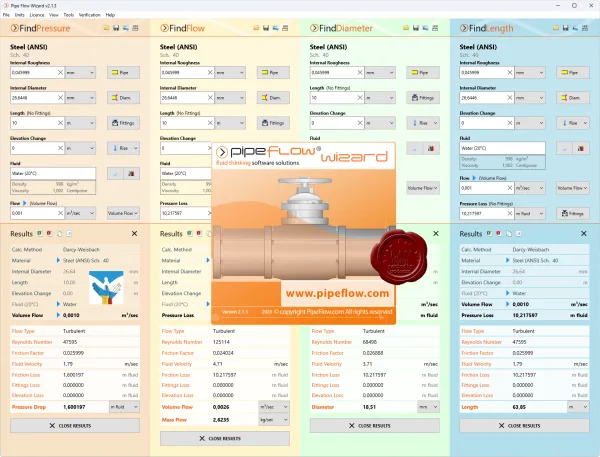This screenshot has height=457, width=600.
Task: Close FindPressure results with X icon
Action: [134, 233]
